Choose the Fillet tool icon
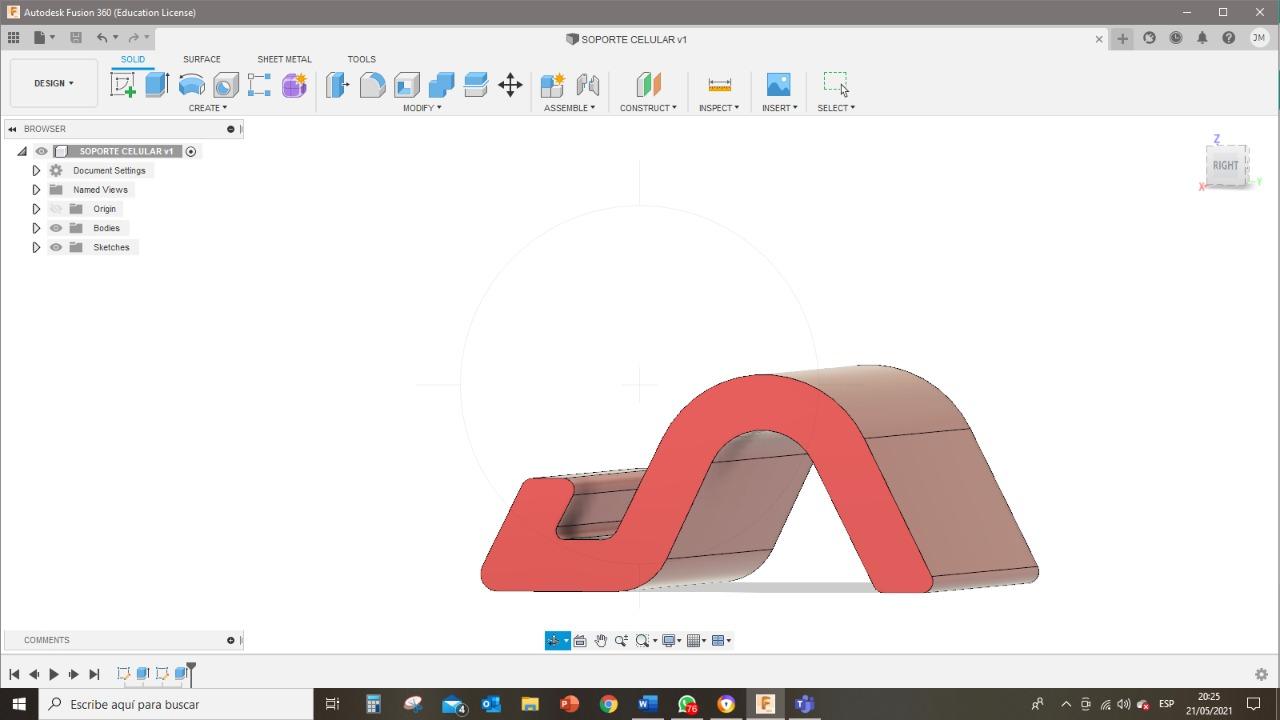This screenshot has height=720, width=1280. (x=372, y=85)
